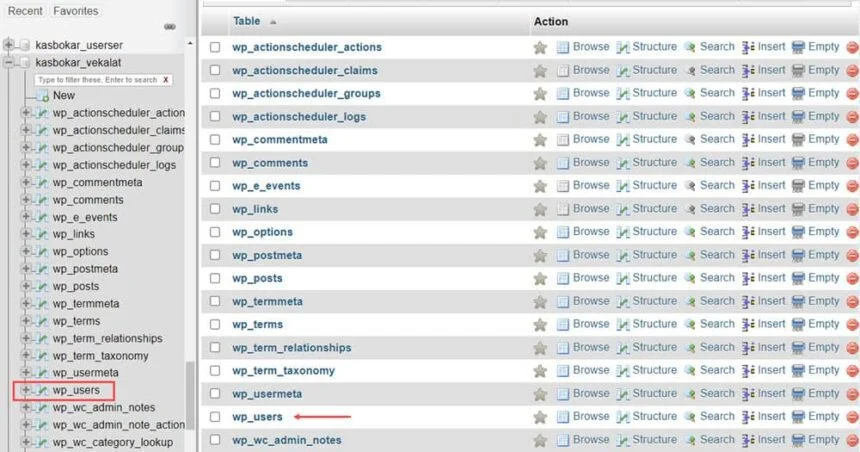Open wp_users table link in main list

pos(257,417)
